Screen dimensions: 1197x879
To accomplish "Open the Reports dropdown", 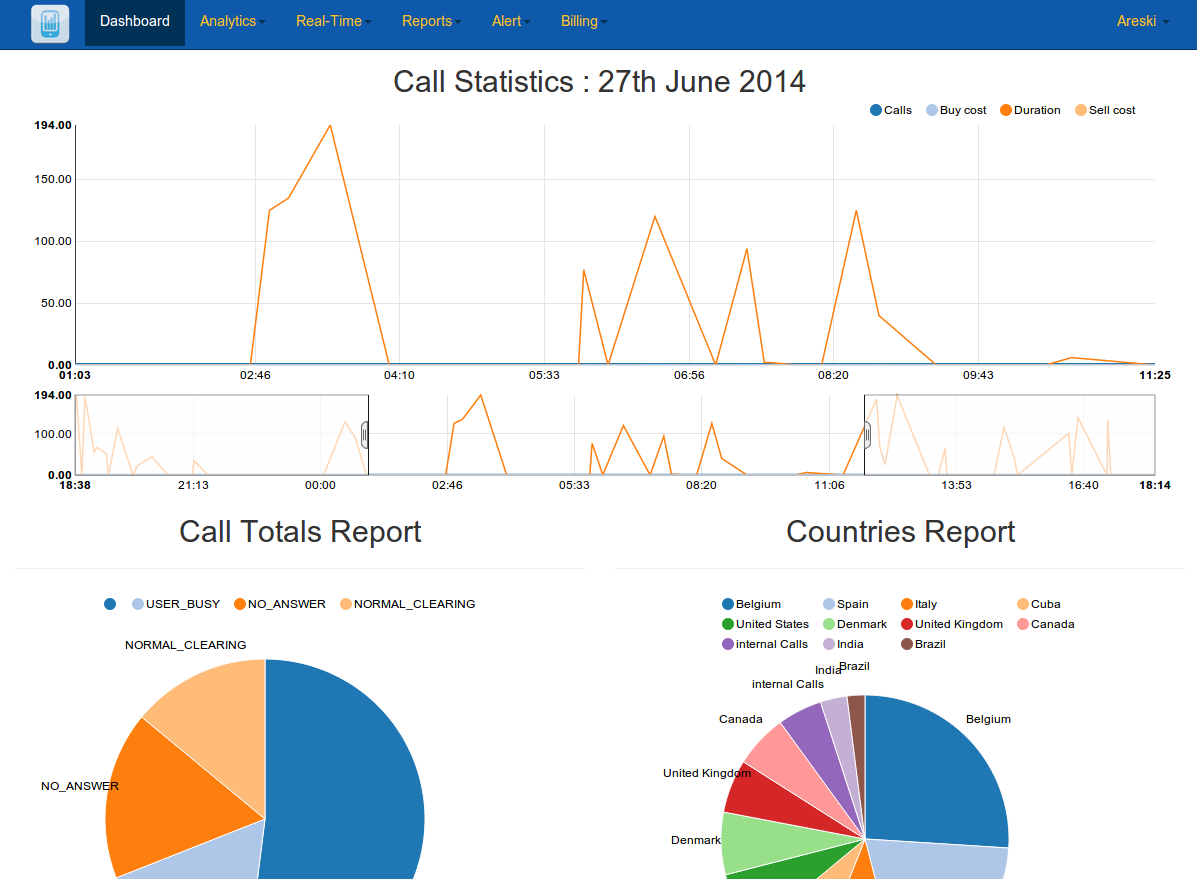I will point(431,21).
